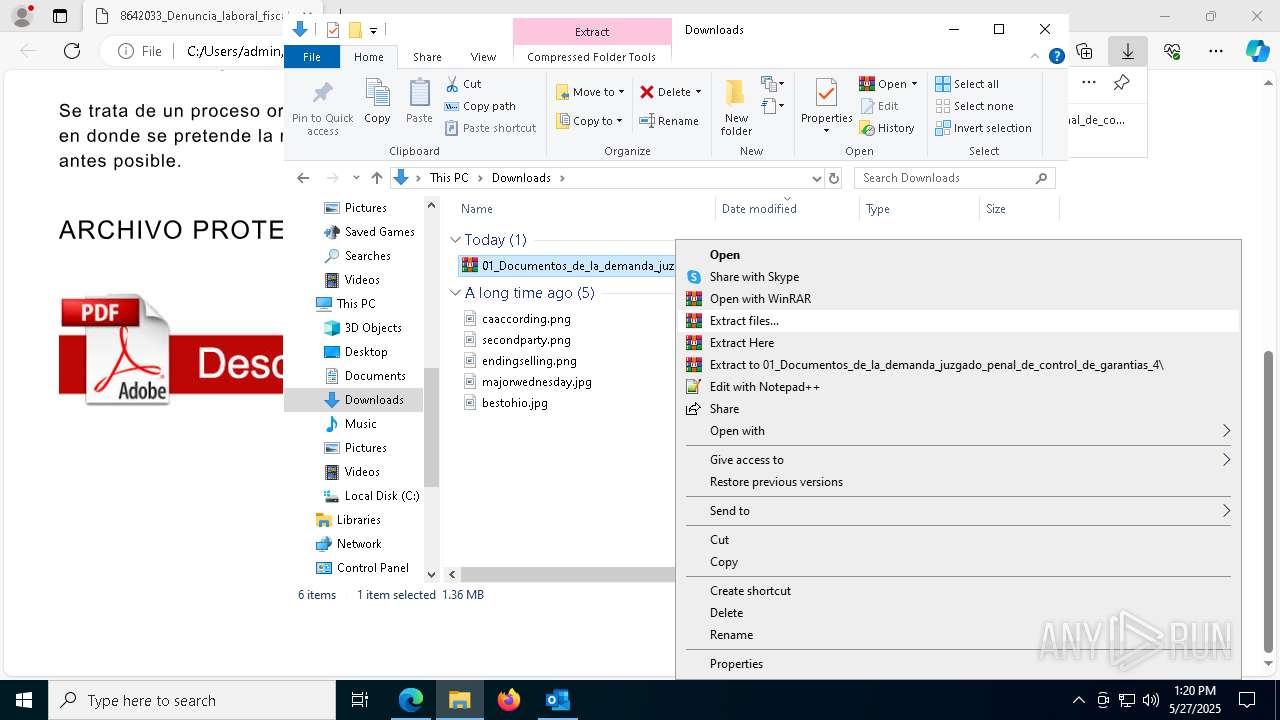Select Open with WinRAR
The width and height of the screenshot is (1280, 720).
click(x=959, y=299)
